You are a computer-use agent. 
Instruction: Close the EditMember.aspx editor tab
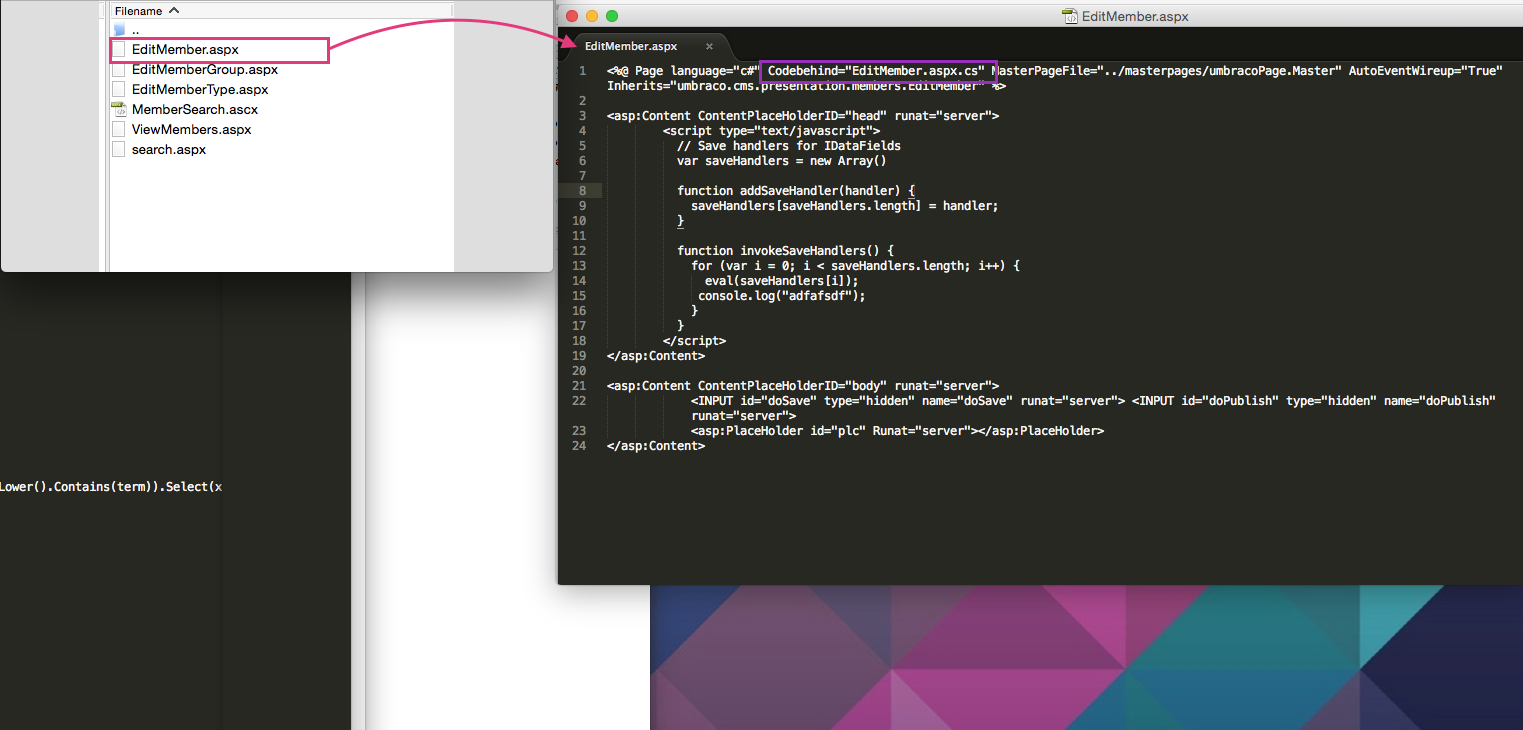pyautogui.click(x=709, y=46)
